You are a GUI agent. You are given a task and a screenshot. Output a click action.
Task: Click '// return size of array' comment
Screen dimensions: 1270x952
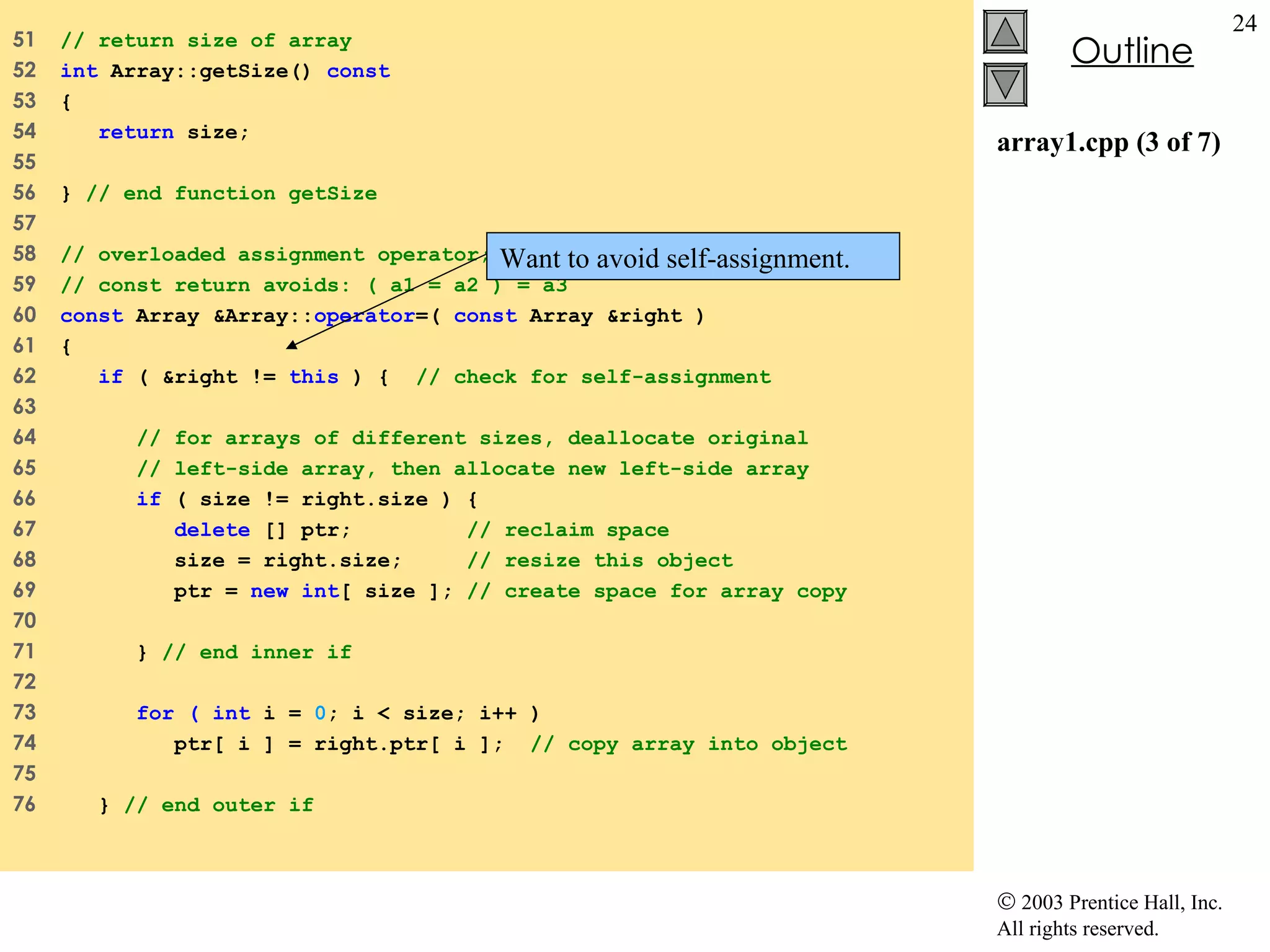206,41
